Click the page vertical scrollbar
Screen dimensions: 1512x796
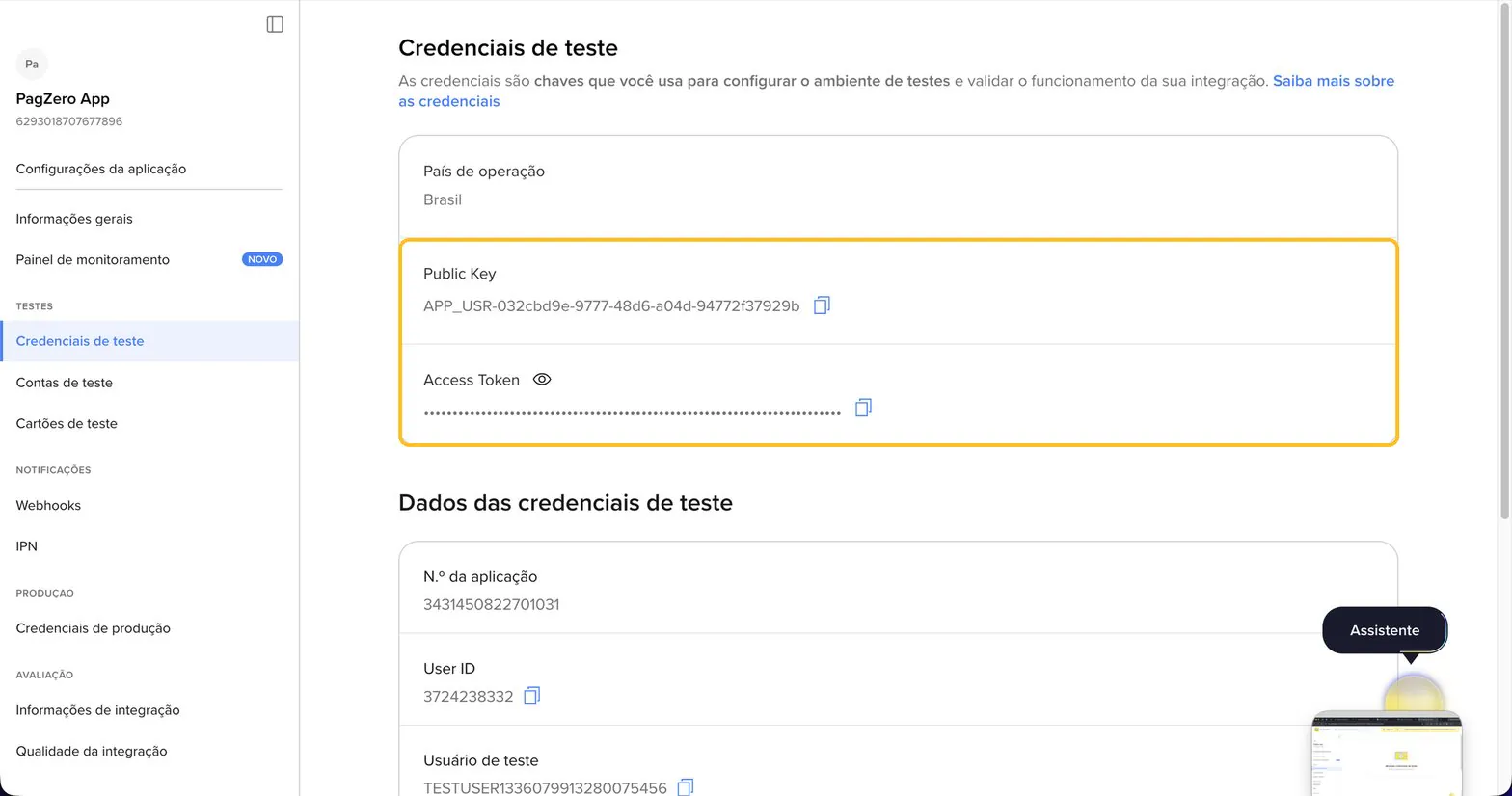(x=1504, y=260)
